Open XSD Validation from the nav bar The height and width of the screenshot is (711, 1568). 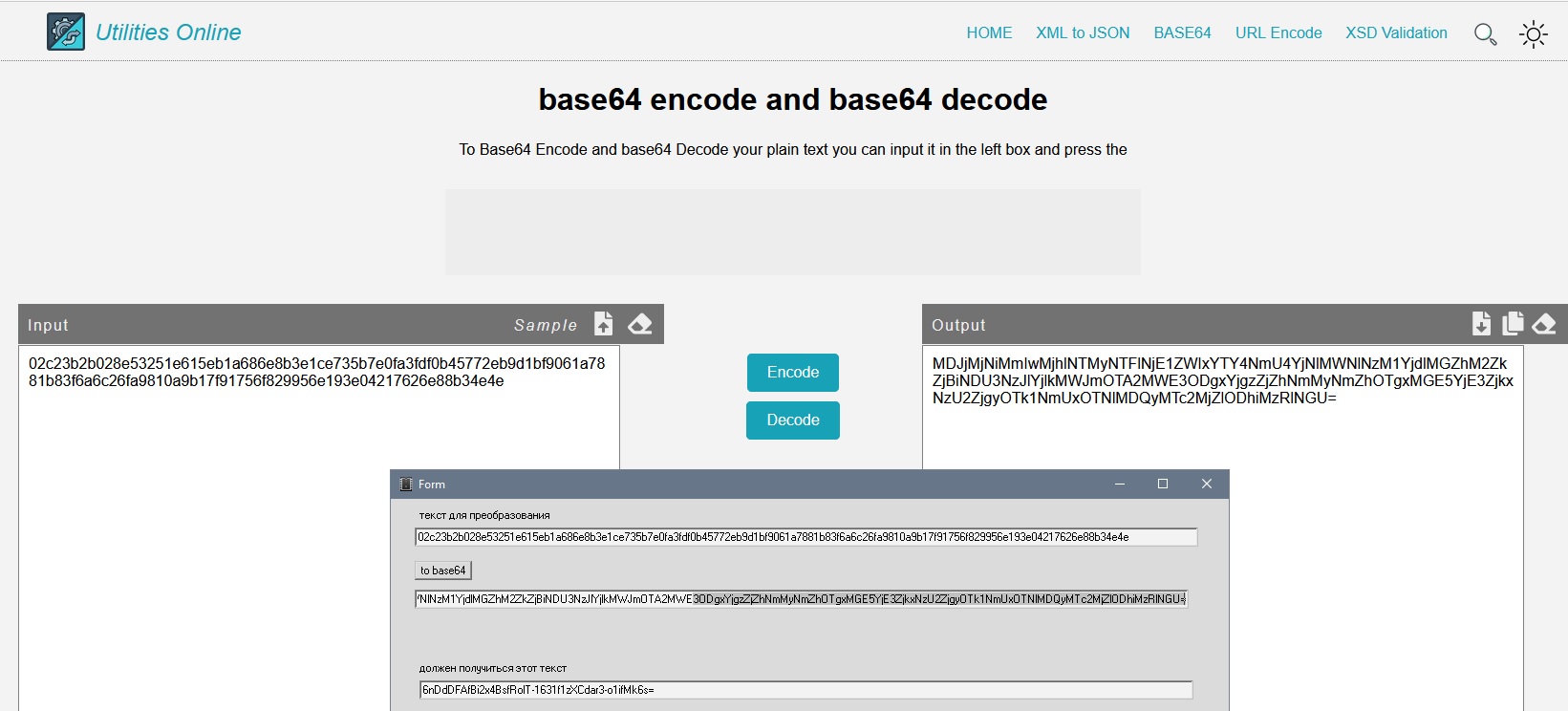point(1396,33)
